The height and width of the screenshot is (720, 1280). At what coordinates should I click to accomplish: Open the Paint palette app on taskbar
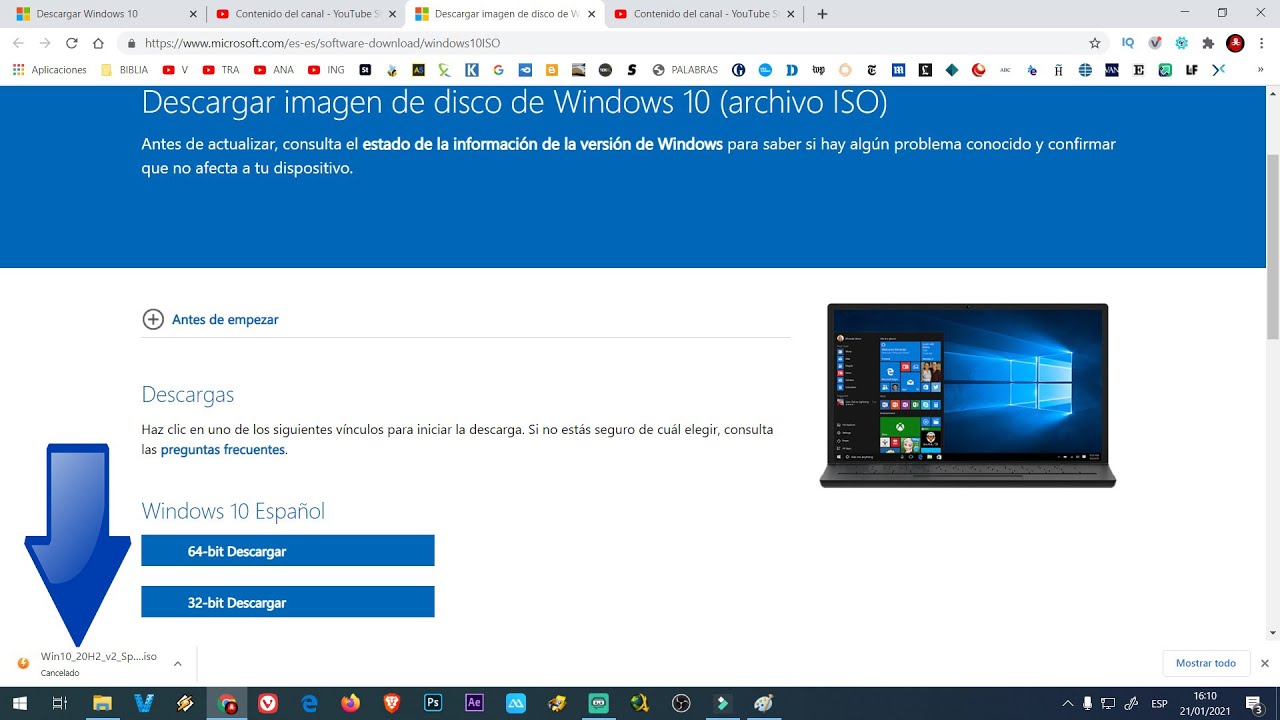click(764, 703)
